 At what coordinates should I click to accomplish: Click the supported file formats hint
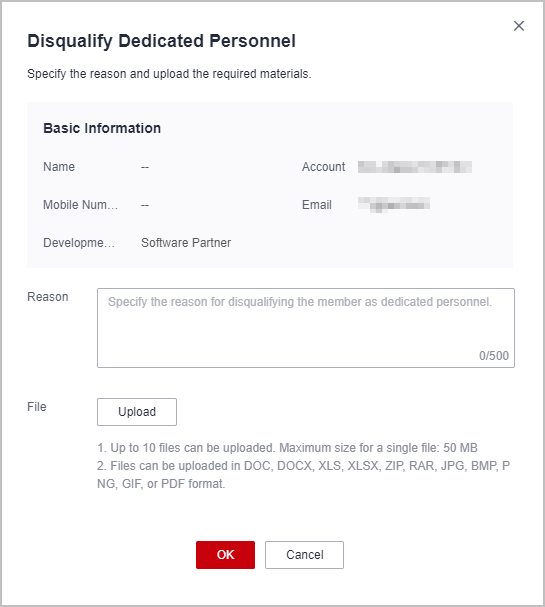303,475
